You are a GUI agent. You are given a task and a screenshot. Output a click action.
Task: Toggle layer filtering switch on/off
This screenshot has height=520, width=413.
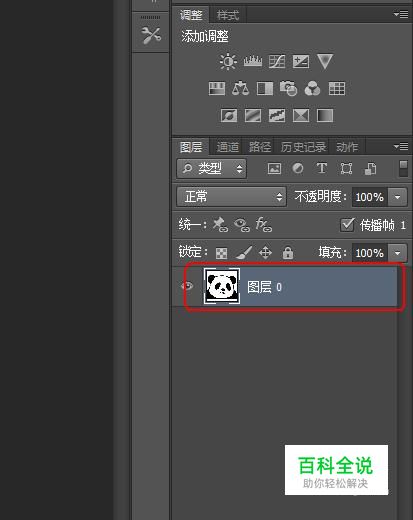(403, 168)
